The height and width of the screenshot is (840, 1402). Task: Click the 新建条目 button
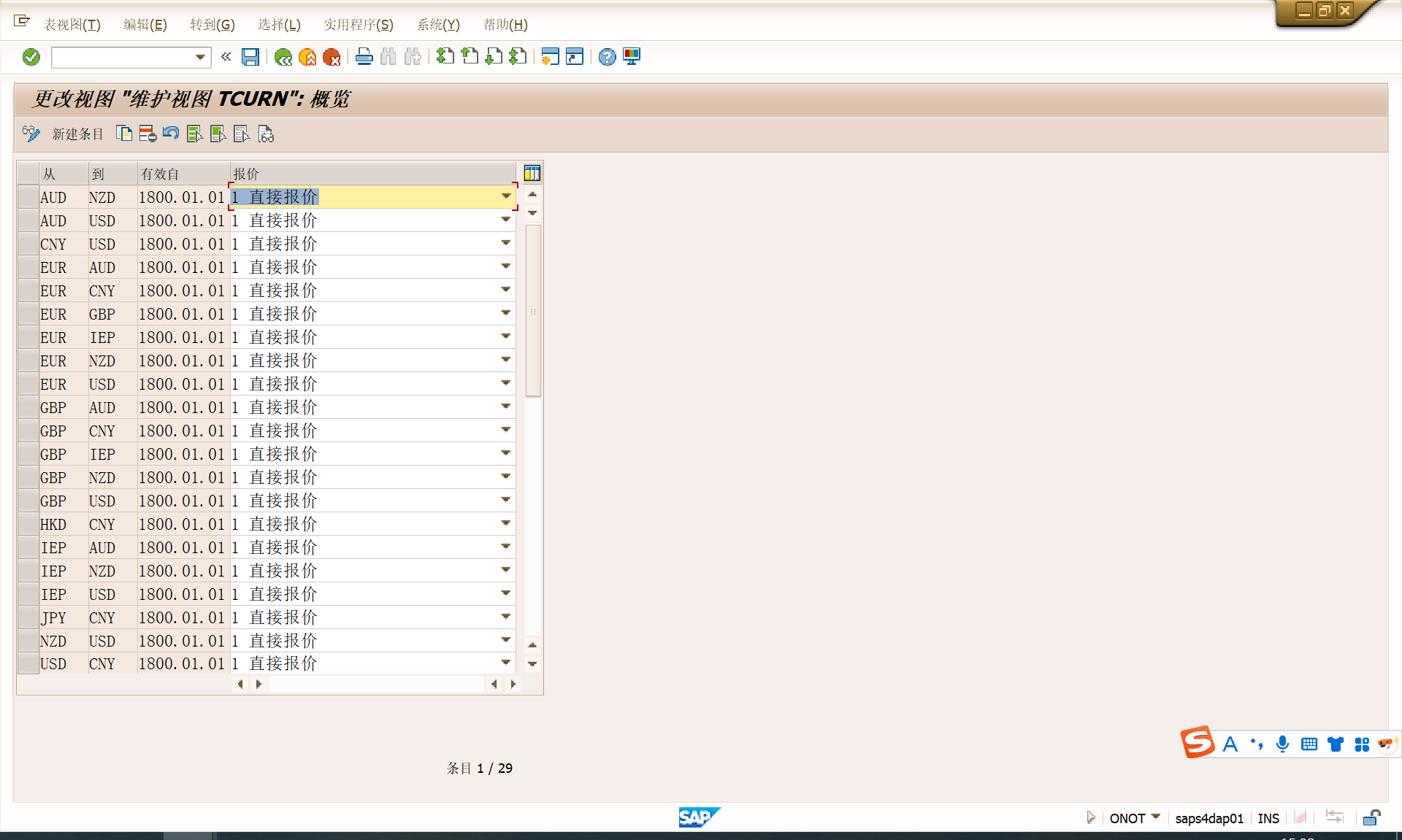[77, 134]
